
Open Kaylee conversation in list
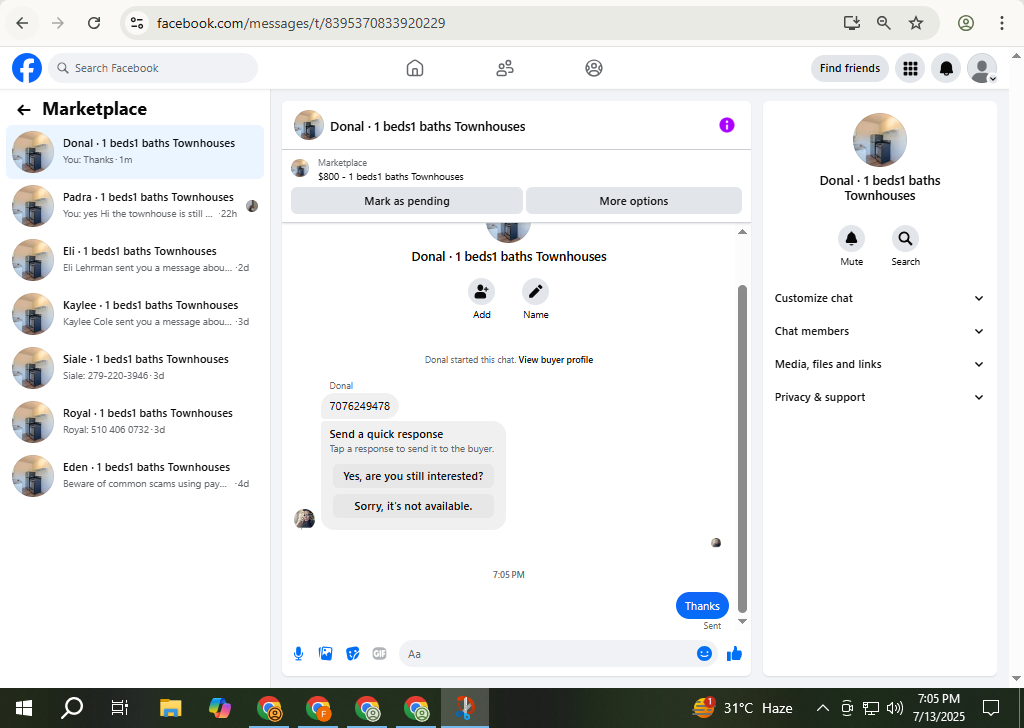pos(135,314)
